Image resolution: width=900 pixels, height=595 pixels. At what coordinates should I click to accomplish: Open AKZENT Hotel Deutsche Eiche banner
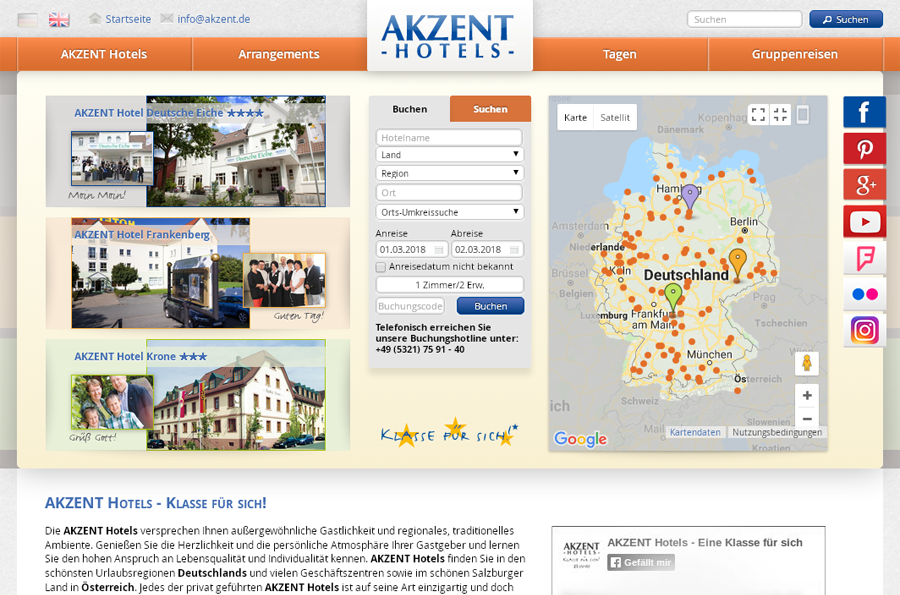point(198,151)
